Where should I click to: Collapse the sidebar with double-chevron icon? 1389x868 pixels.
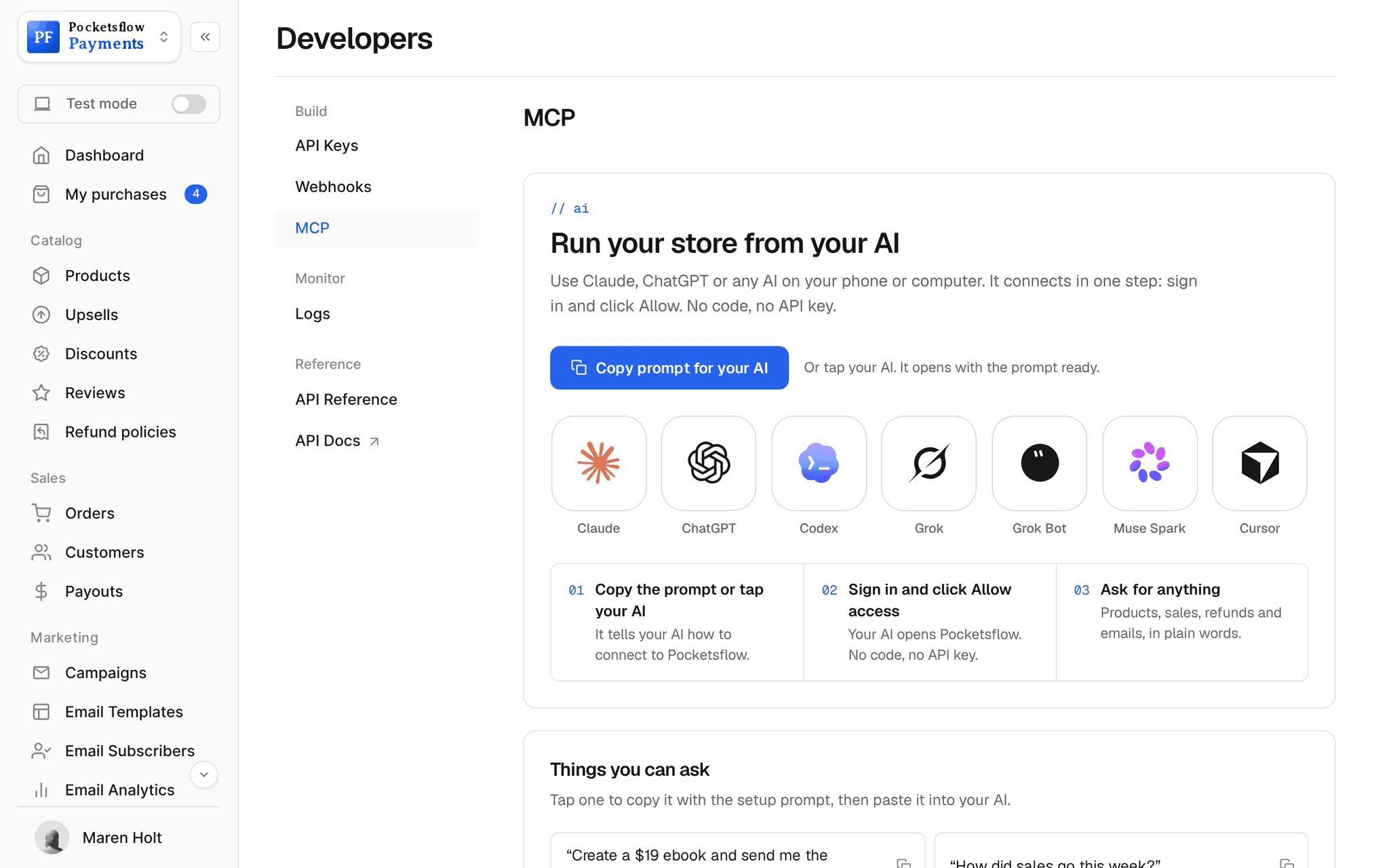tap(205, 37)
